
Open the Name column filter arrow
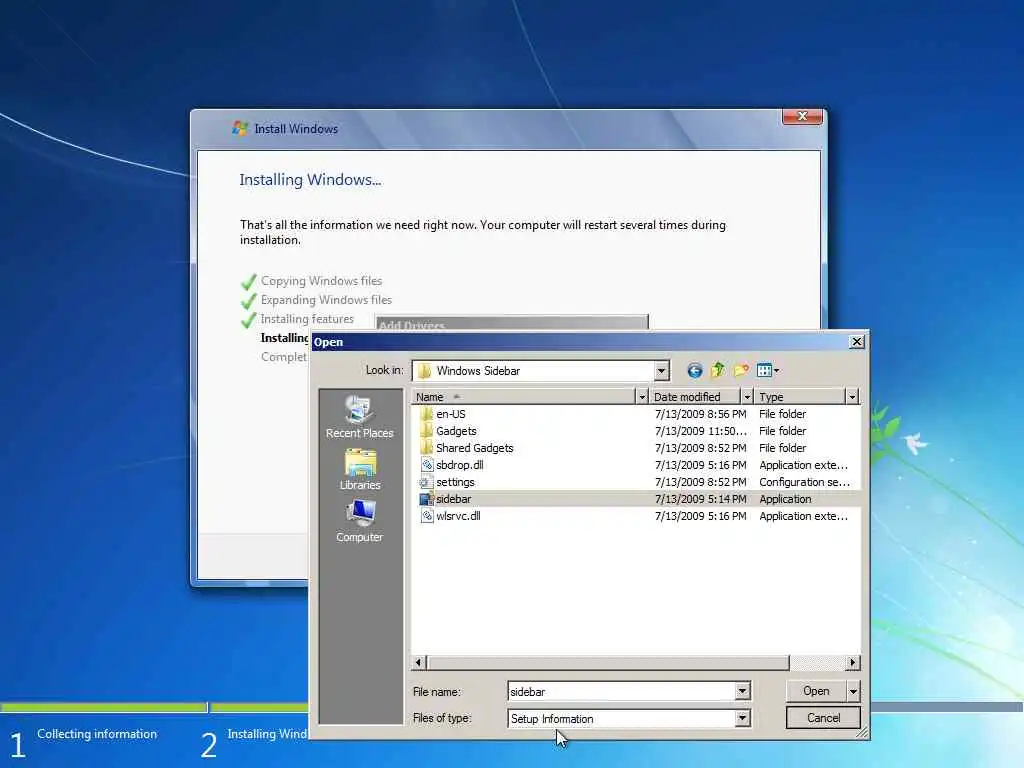click(642, 397)
